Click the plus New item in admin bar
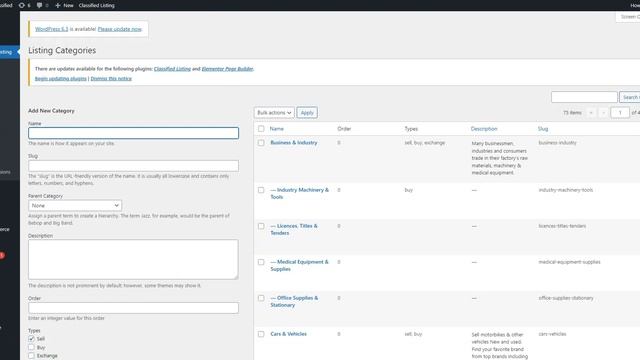 tap(64, 5)
